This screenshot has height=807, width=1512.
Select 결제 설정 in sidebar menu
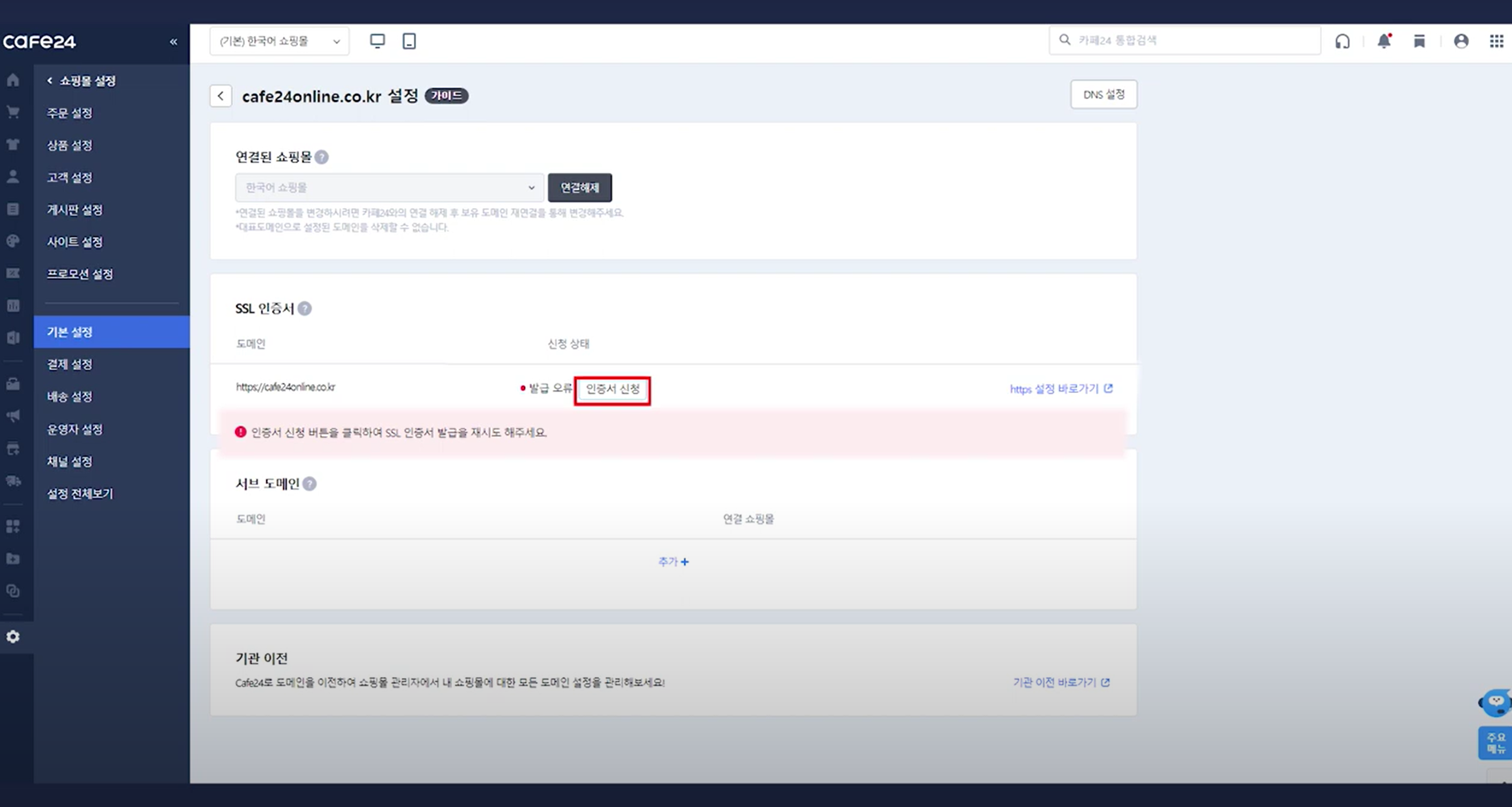point(70,364)
